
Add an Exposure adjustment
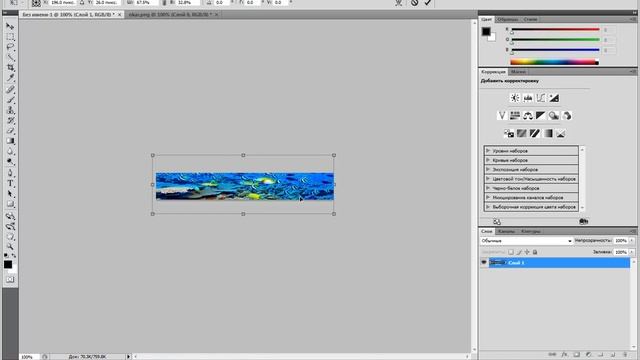point(554,98)
